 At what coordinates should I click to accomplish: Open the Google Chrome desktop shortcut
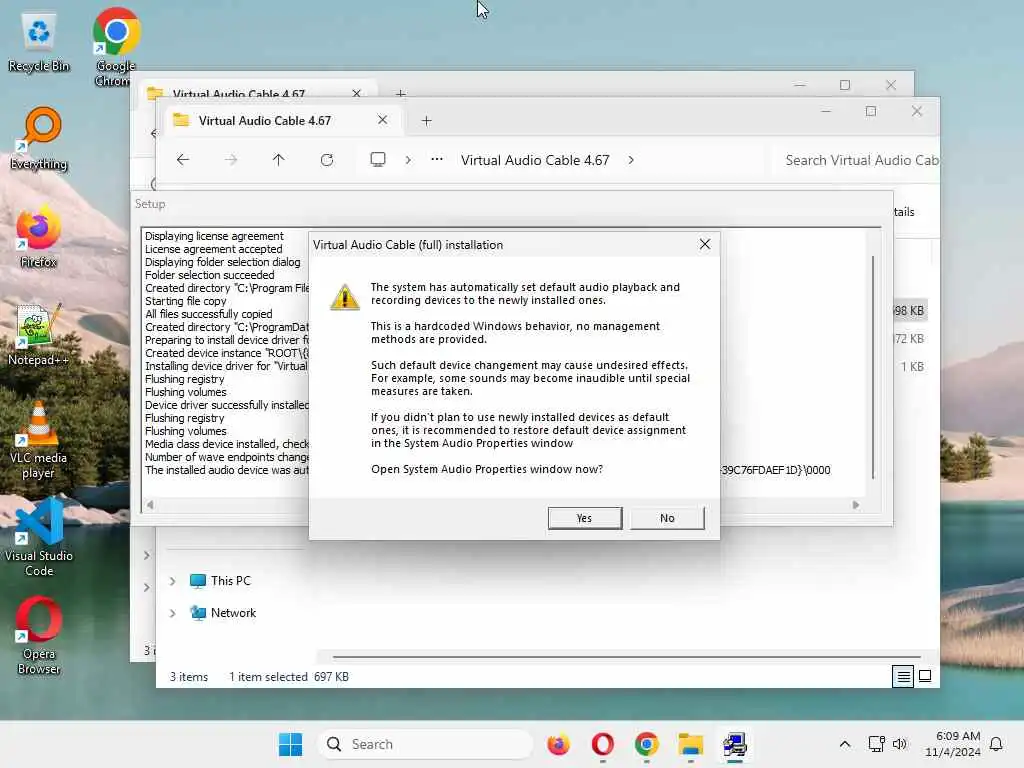116,47
